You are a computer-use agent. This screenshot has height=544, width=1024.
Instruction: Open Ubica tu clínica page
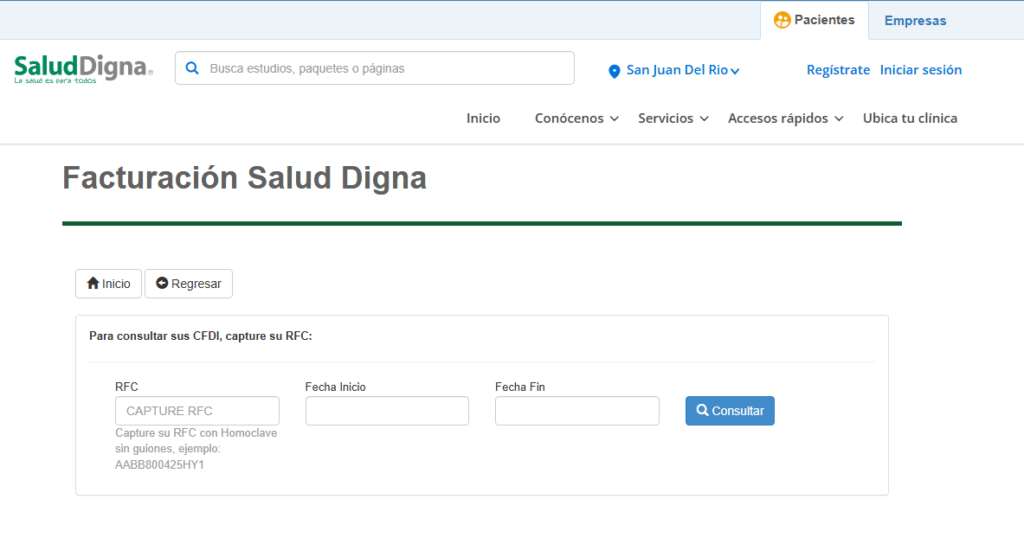[910, 118]
